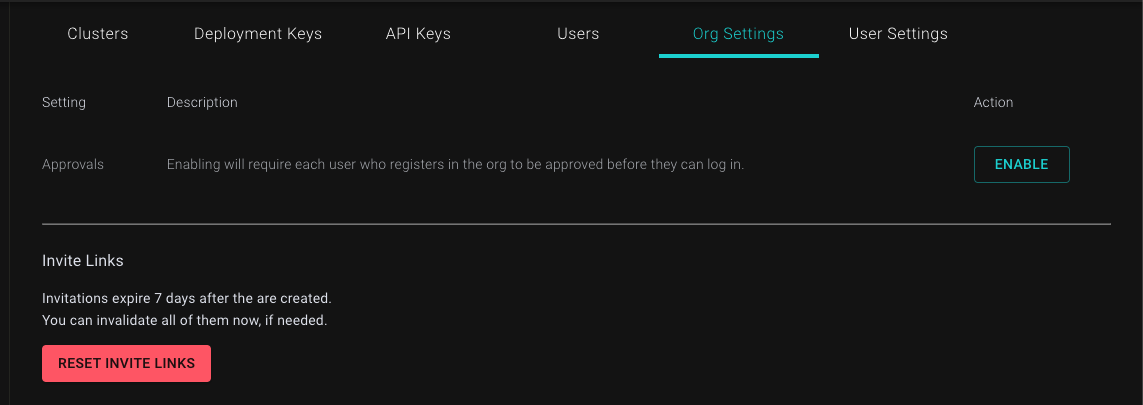This screenshot has height=405, width=1143.
Task: Click the Description column header
Action: tap(202, 103)
